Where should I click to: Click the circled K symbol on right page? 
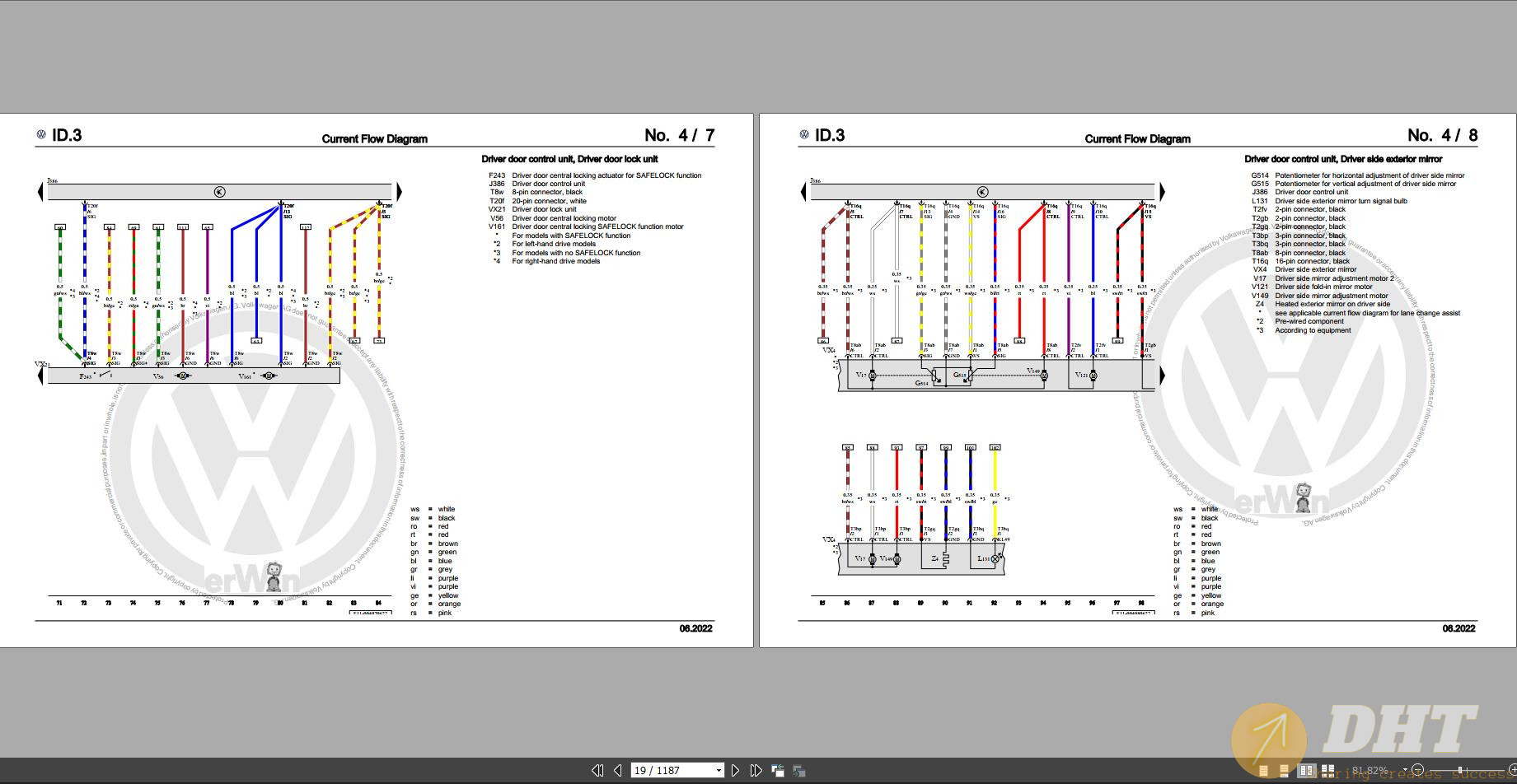click(981, 192)
